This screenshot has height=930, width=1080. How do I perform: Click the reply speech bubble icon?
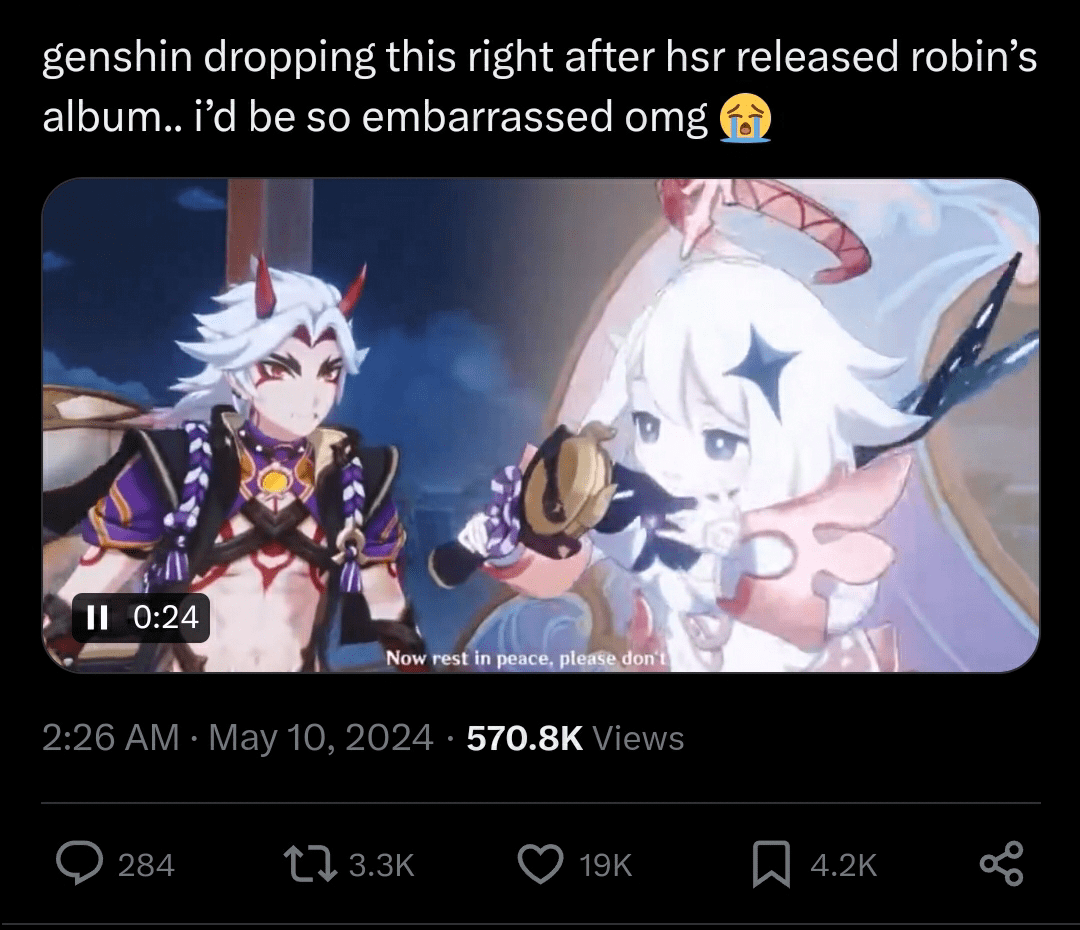pos(81,863)
